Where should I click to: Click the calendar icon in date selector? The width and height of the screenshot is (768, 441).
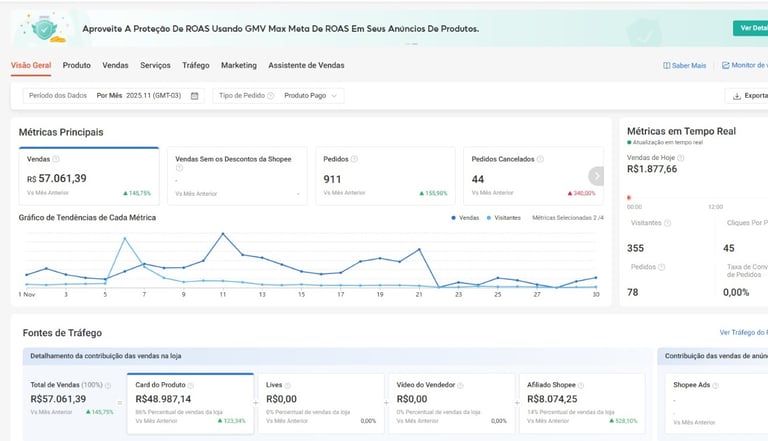[x=195, y=96]
